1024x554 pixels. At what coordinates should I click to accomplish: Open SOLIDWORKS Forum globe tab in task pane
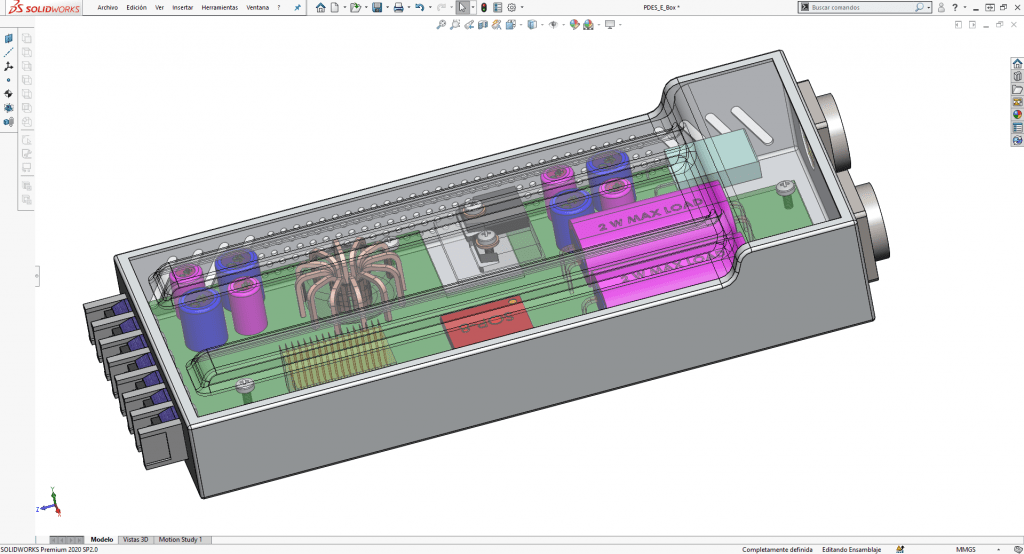coord(1017,140)
